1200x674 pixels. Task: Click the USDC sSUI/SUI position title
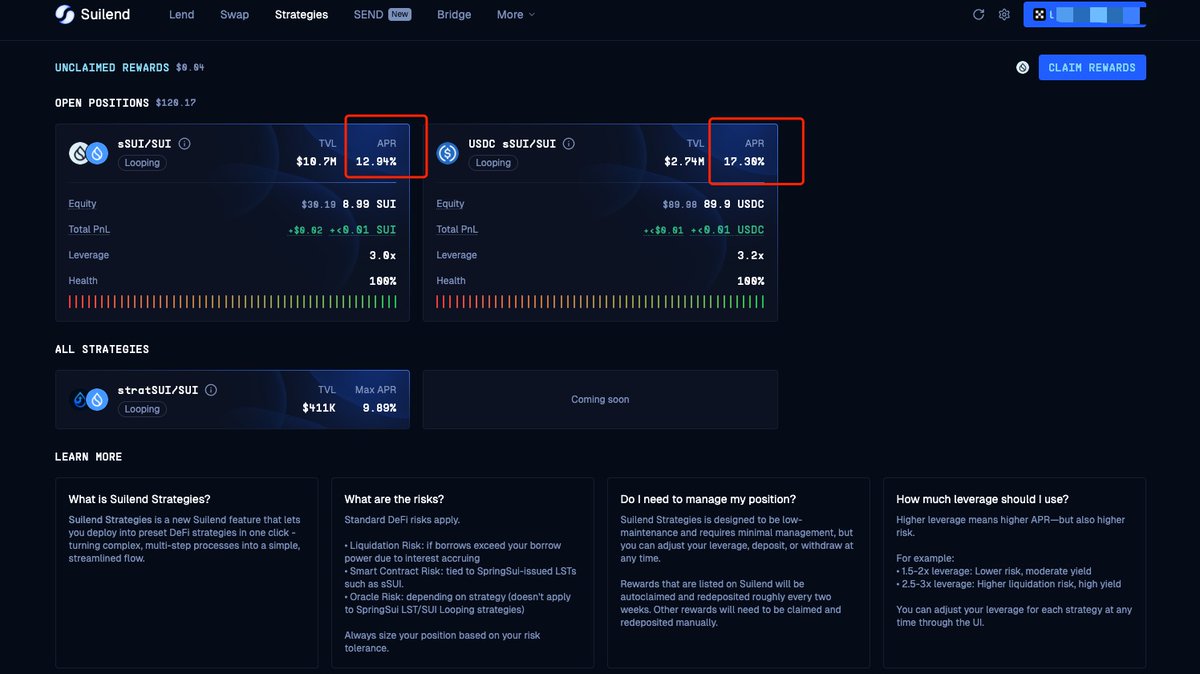(x=512, y=144)
